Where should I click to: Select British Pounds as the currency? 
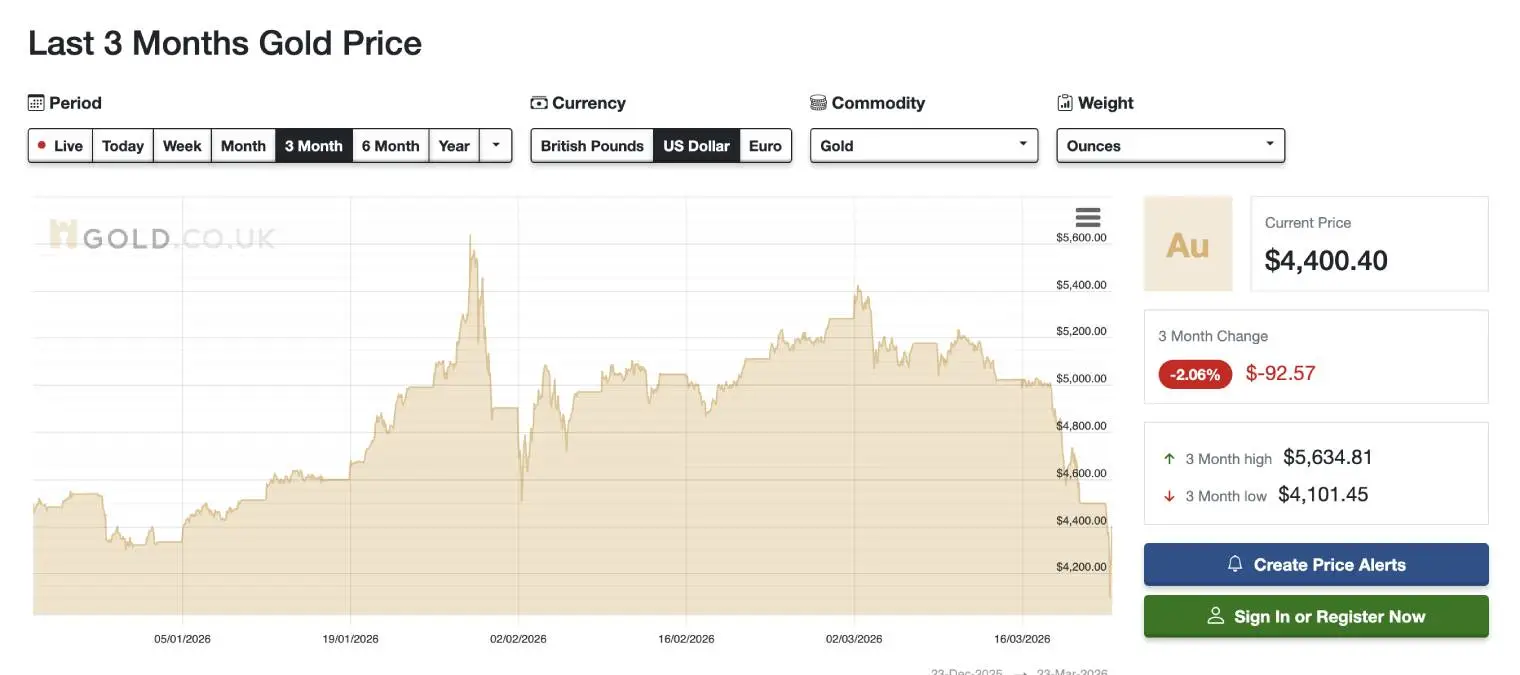(x=591, y=145)
